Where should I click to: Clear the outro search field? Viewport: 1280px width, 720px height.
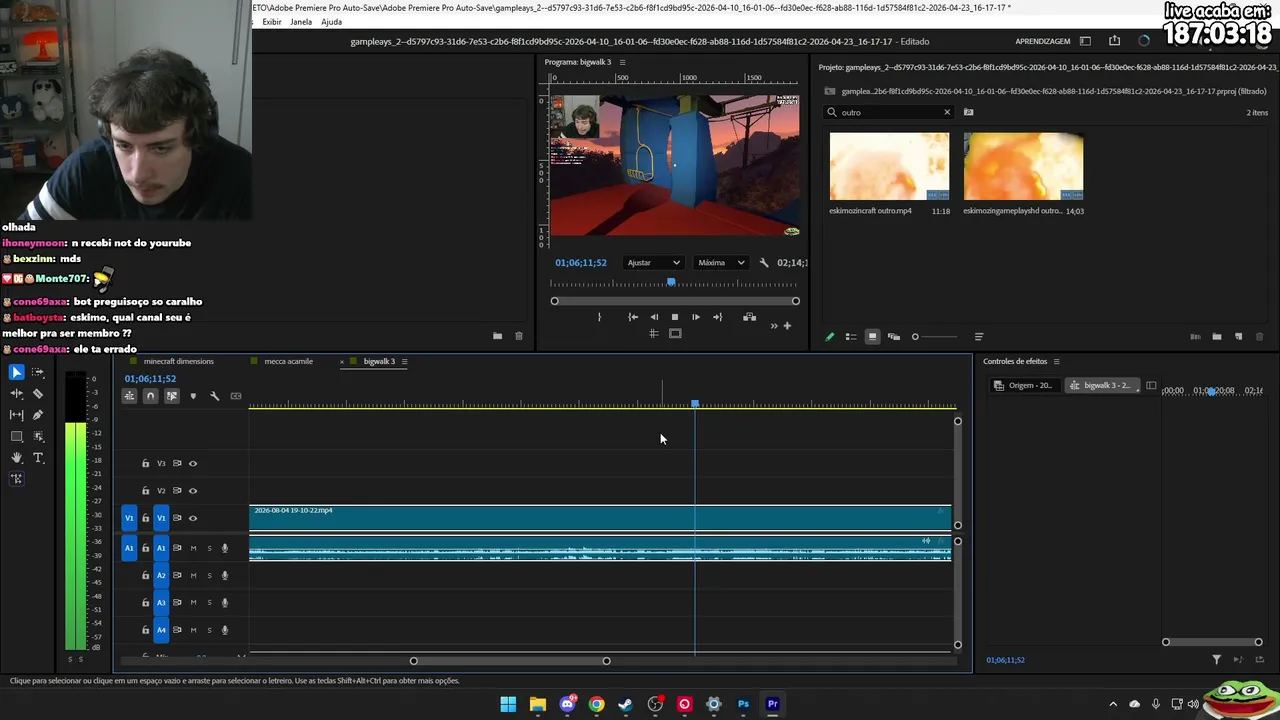pos(947,112)
